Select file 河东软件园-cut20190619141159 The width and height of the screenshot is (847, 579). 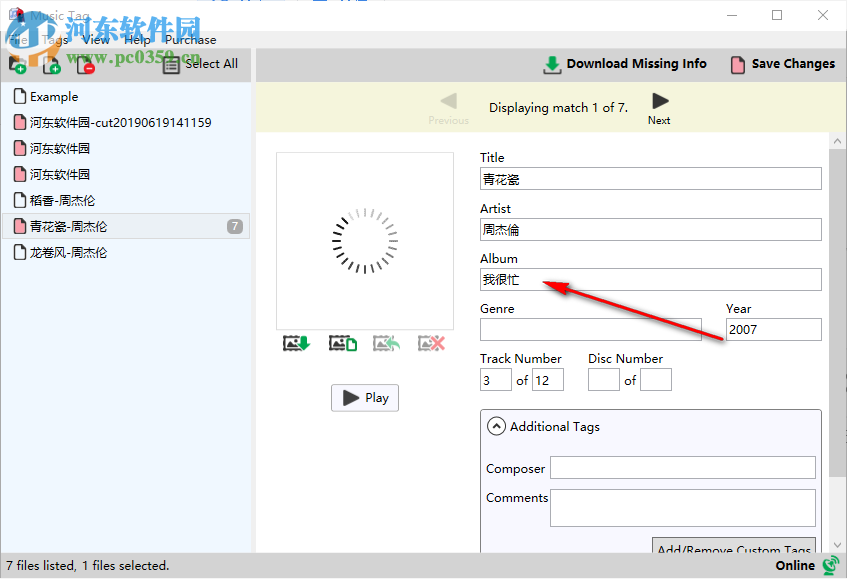[x=126, y=123]
